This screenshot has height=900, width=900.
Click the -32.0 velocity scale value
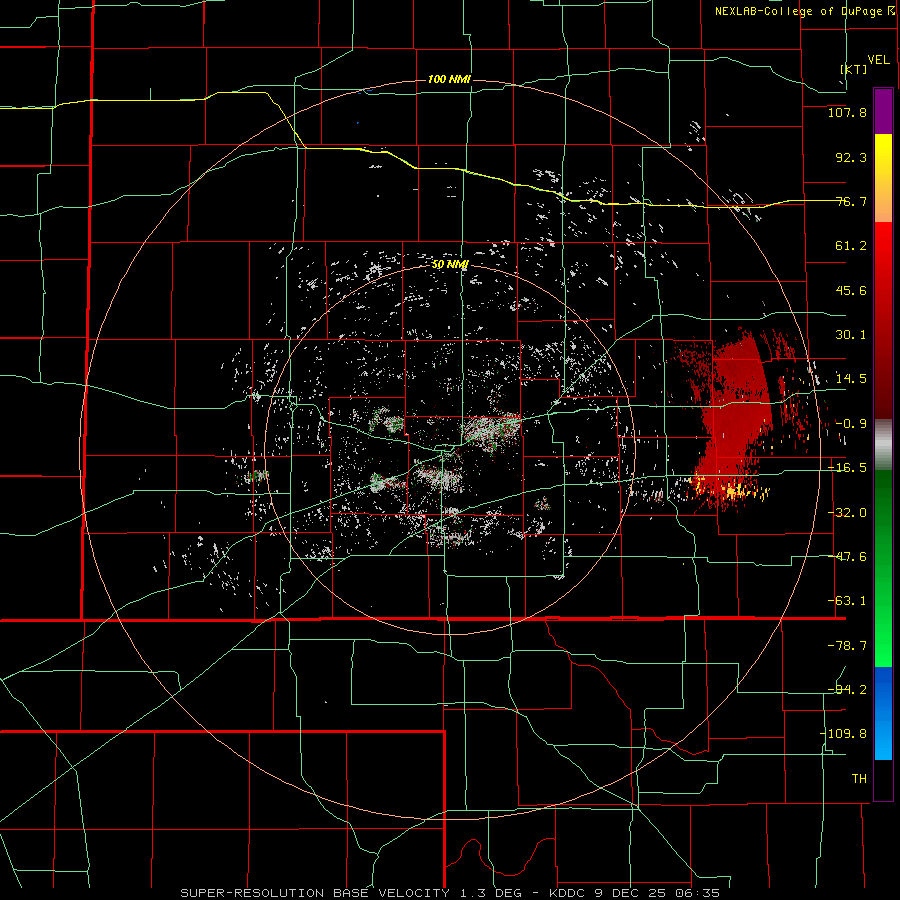pyautogui.click(x=847, y=513)
